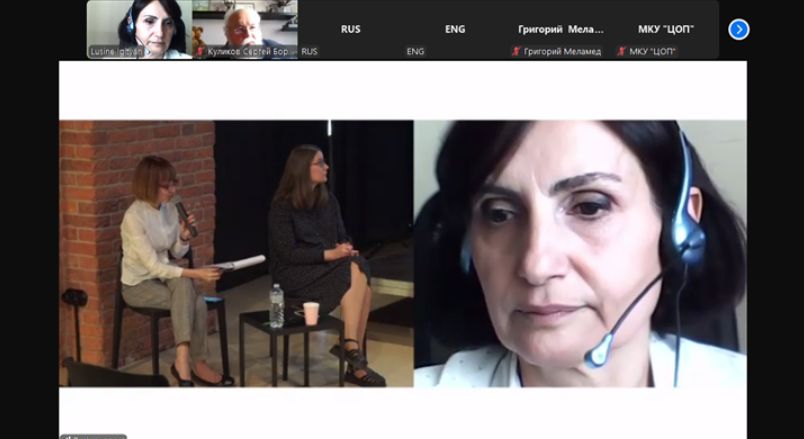Select the large RUS participant tile
The height and width of the screenshot is (439, 804).
(x=350, y=29)
